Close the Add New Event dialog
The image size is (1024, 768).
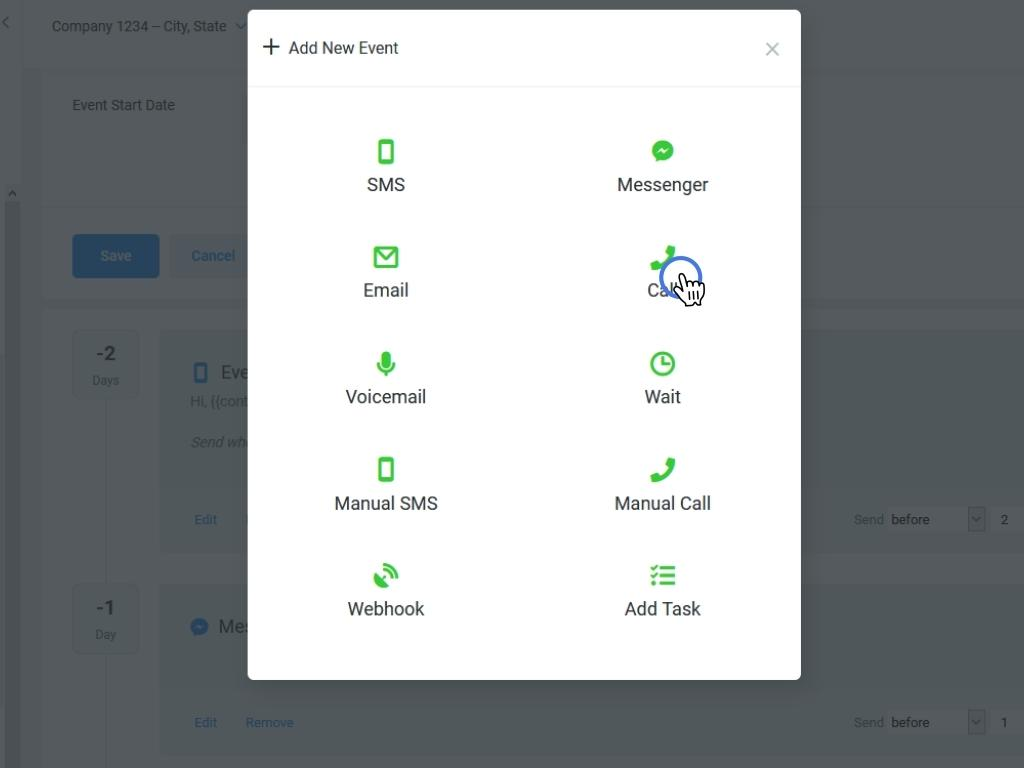(x=772, y=49)
